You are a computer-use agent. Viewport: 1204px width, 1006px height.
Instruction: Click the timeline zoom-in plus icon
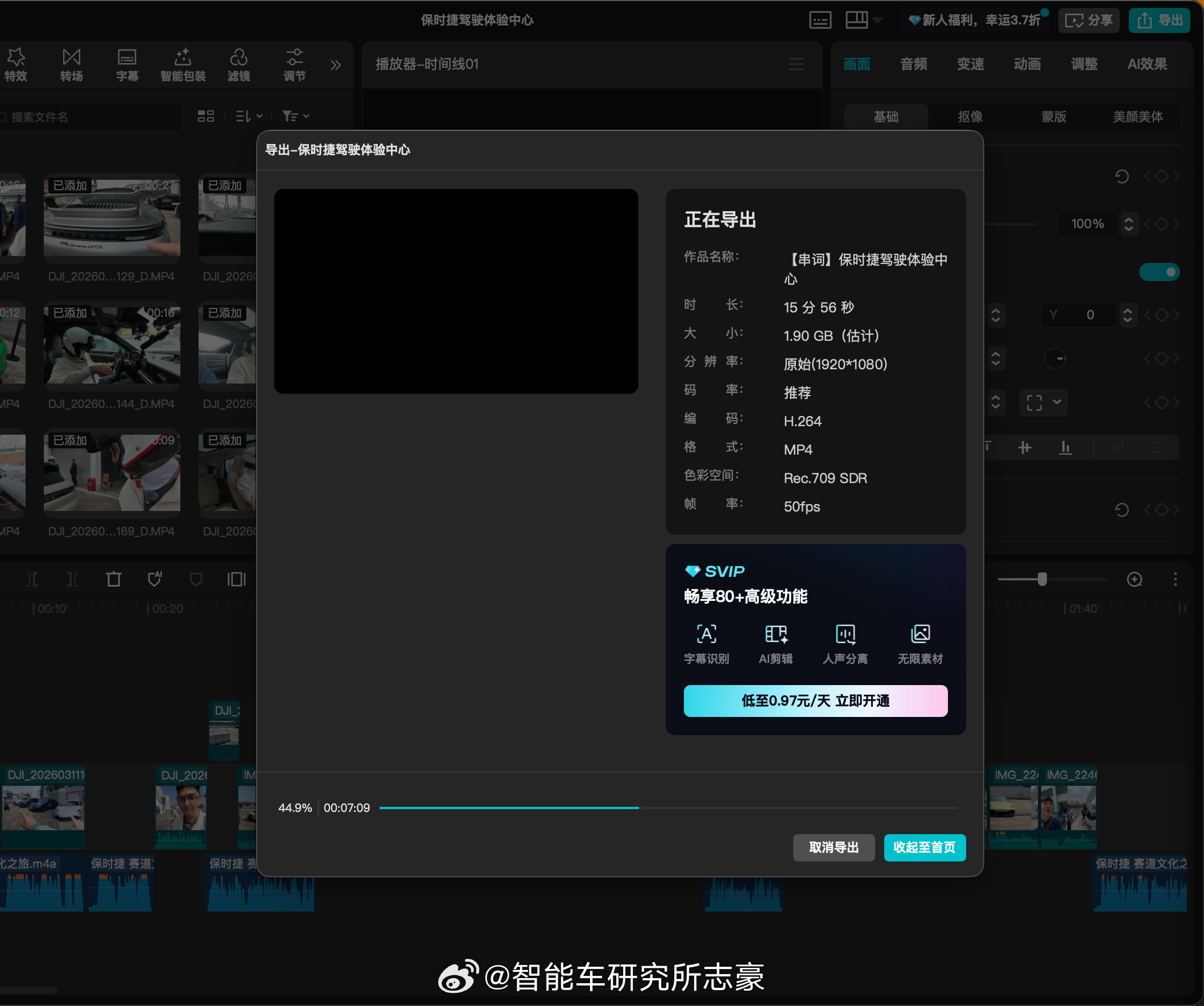pyautogui.click(x=1134, y=579)
